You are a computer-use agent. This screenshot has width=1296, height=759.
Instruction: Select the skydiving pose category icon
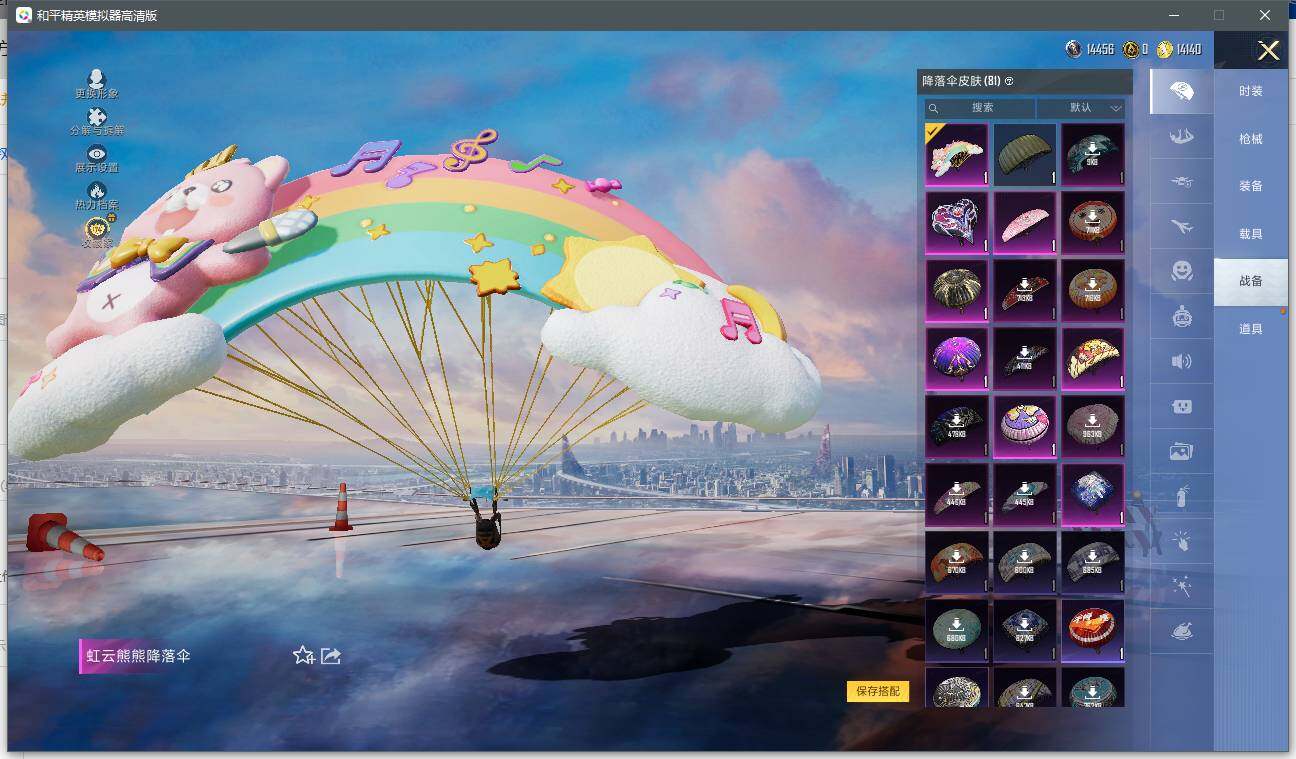[x=1181, y=137]
